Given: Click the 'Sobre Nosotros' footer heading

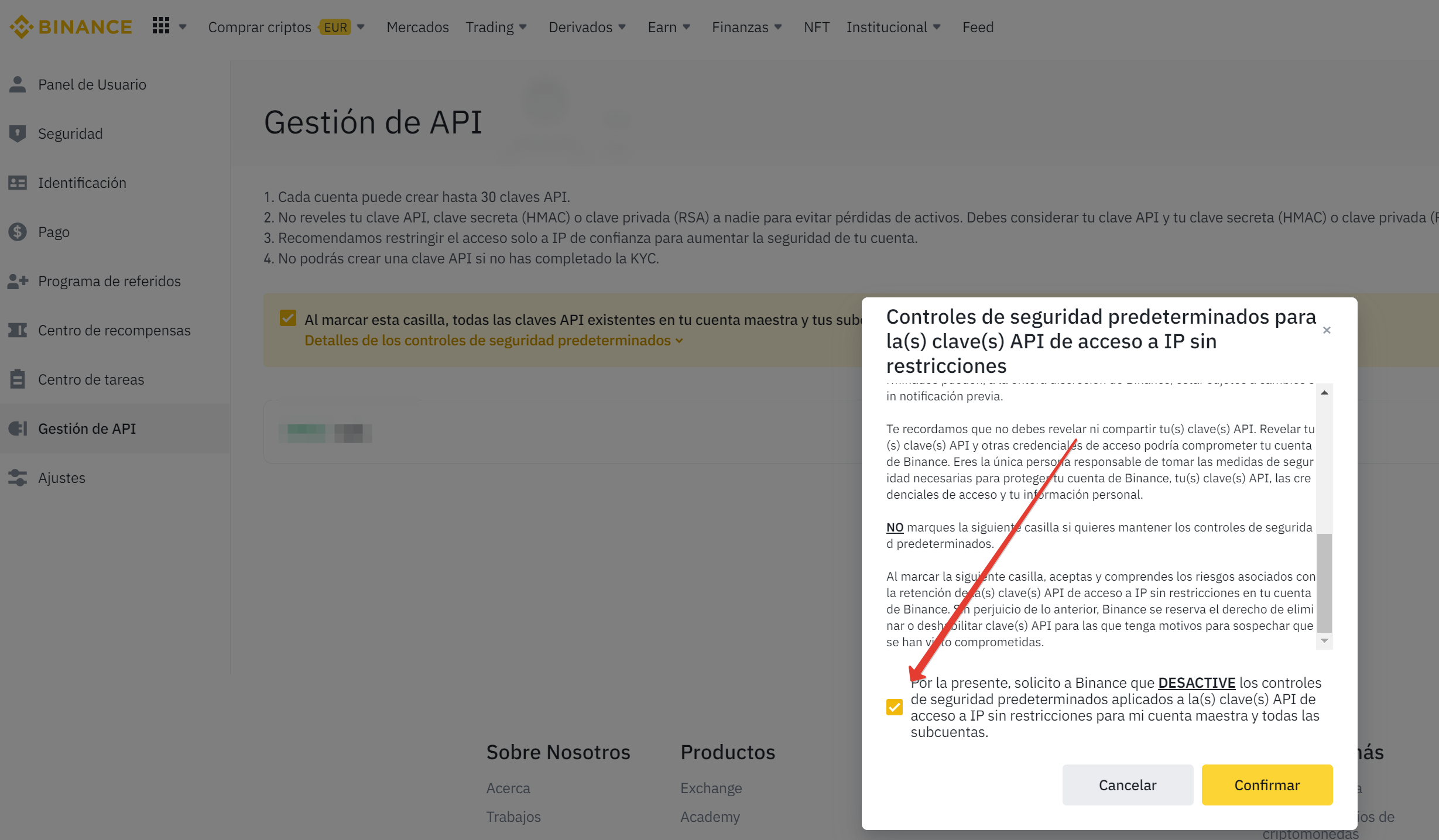Looking at the screenshot, I should tap(558, 752).
